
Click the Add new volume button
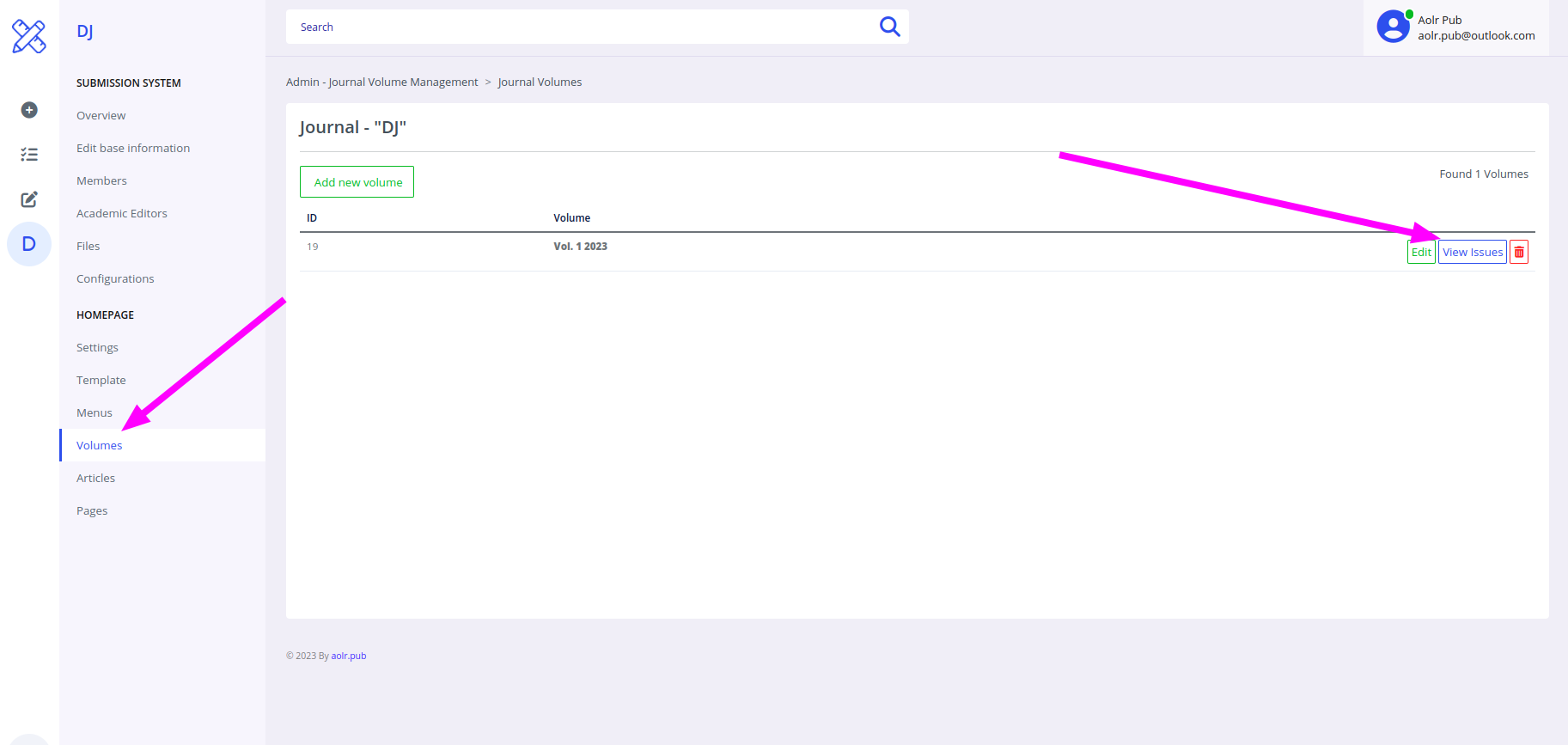coord(357,182)
